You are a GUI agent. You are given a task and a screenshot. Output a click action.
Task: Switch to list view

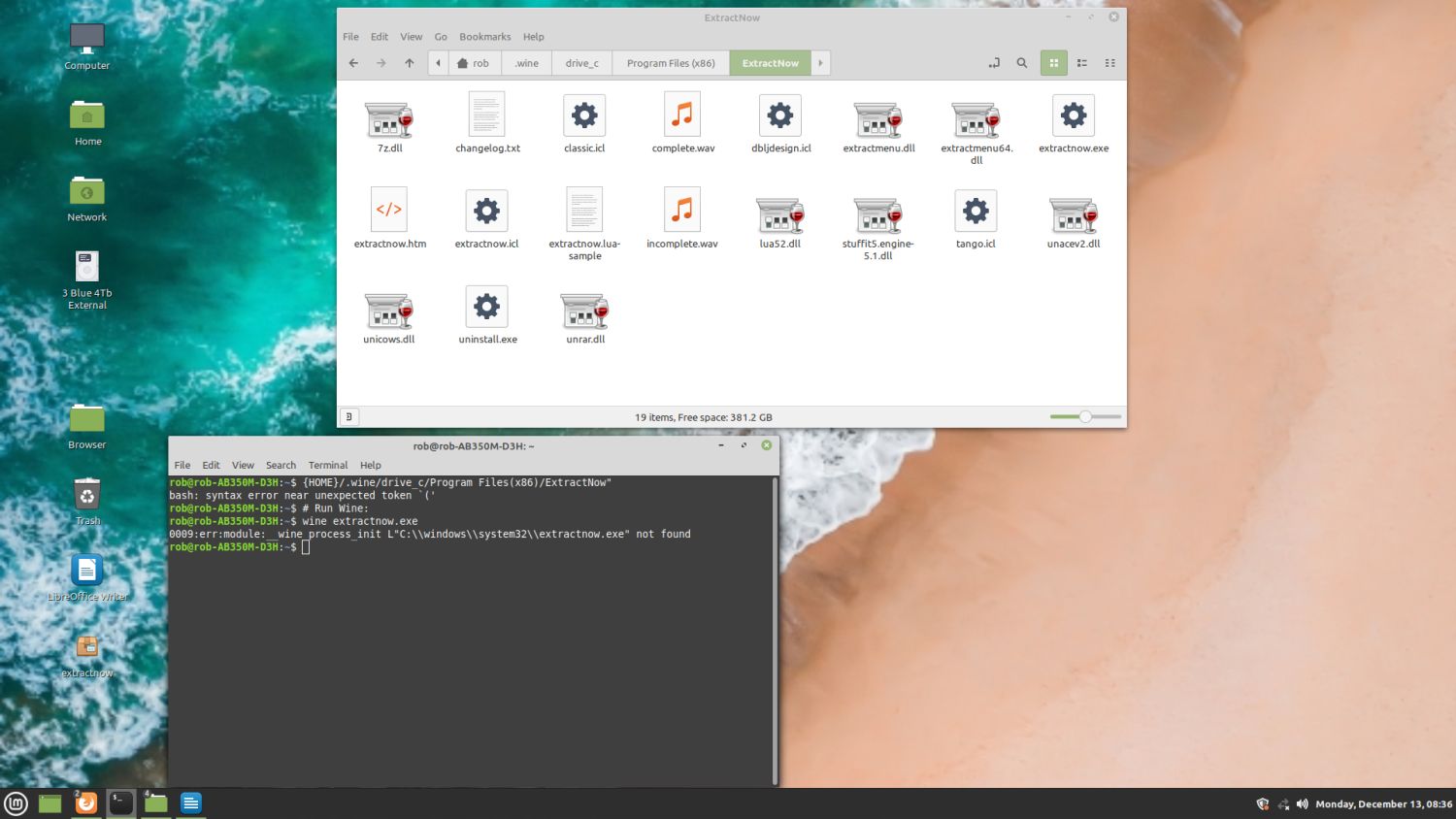click(x=1082, y=63)
